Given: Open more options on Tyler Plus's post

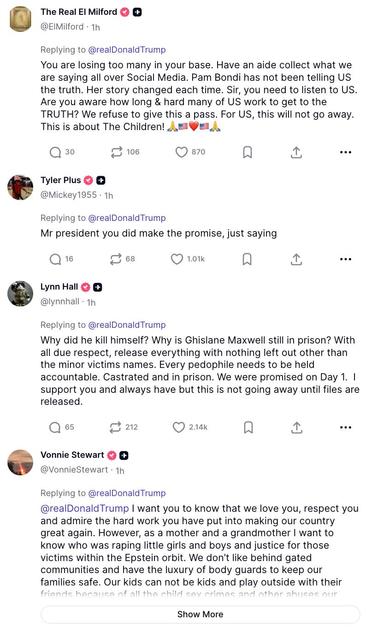Looking at the screenshot, I should pos(345,259).
